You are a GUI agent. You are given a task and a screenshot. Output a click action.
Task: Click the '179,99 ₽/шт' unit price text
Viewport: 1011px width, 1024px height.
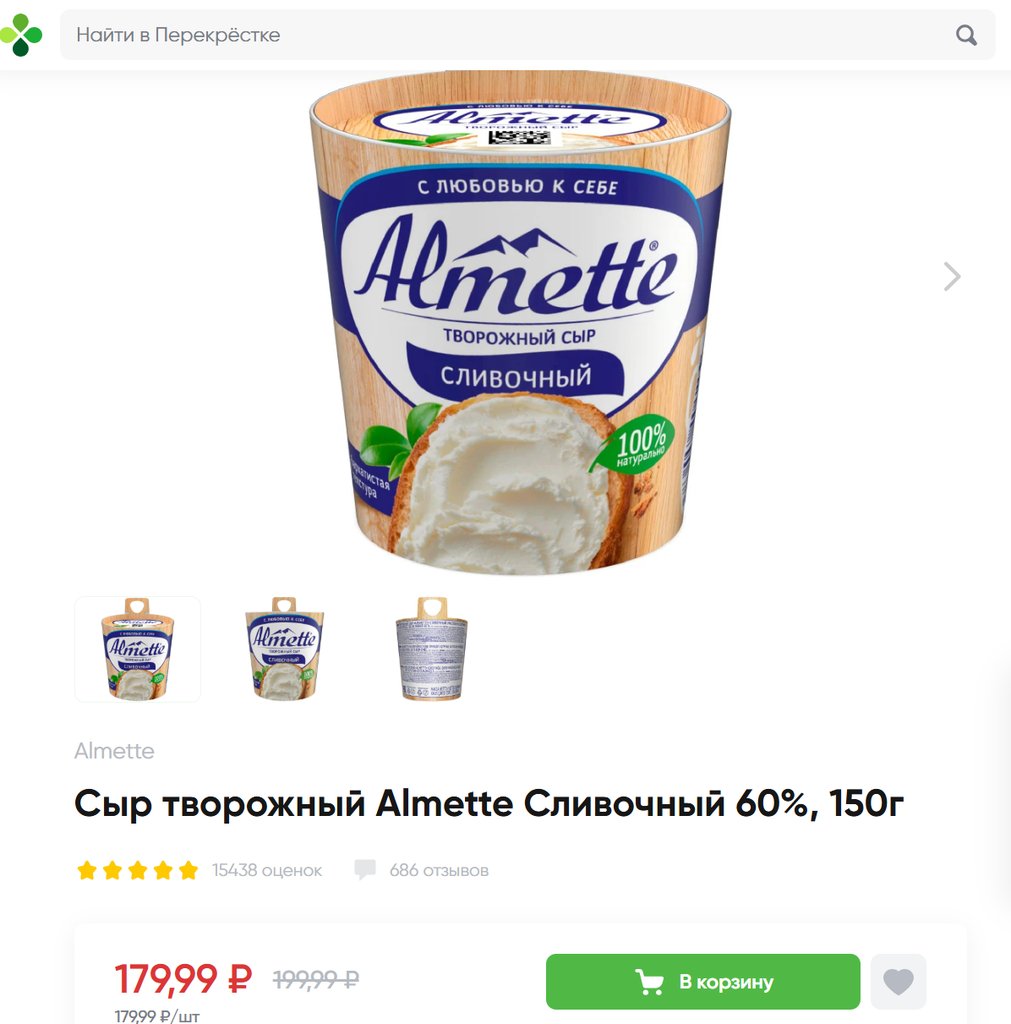coord(157,1016)
